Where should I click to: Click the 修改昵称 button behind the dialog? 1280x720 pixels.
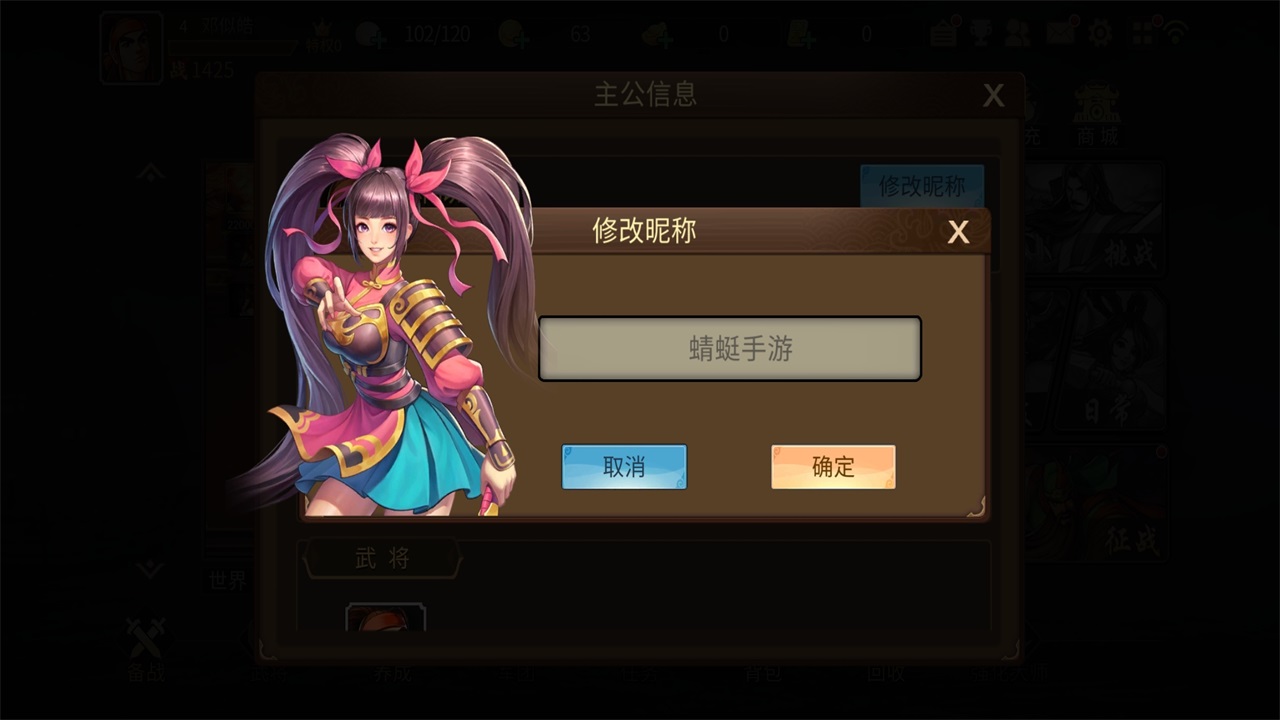click(922, 186)
